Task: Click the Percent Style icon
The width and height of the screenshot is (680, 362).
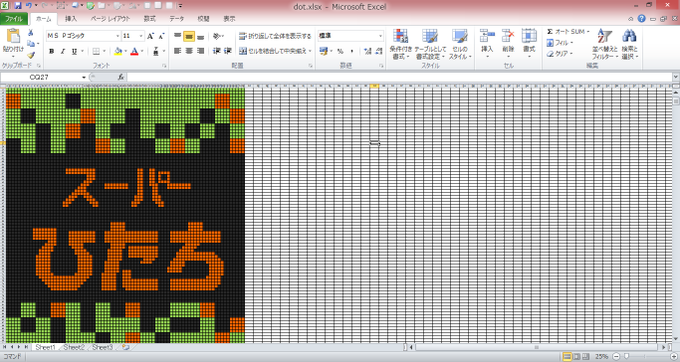Action: point(340,51)
